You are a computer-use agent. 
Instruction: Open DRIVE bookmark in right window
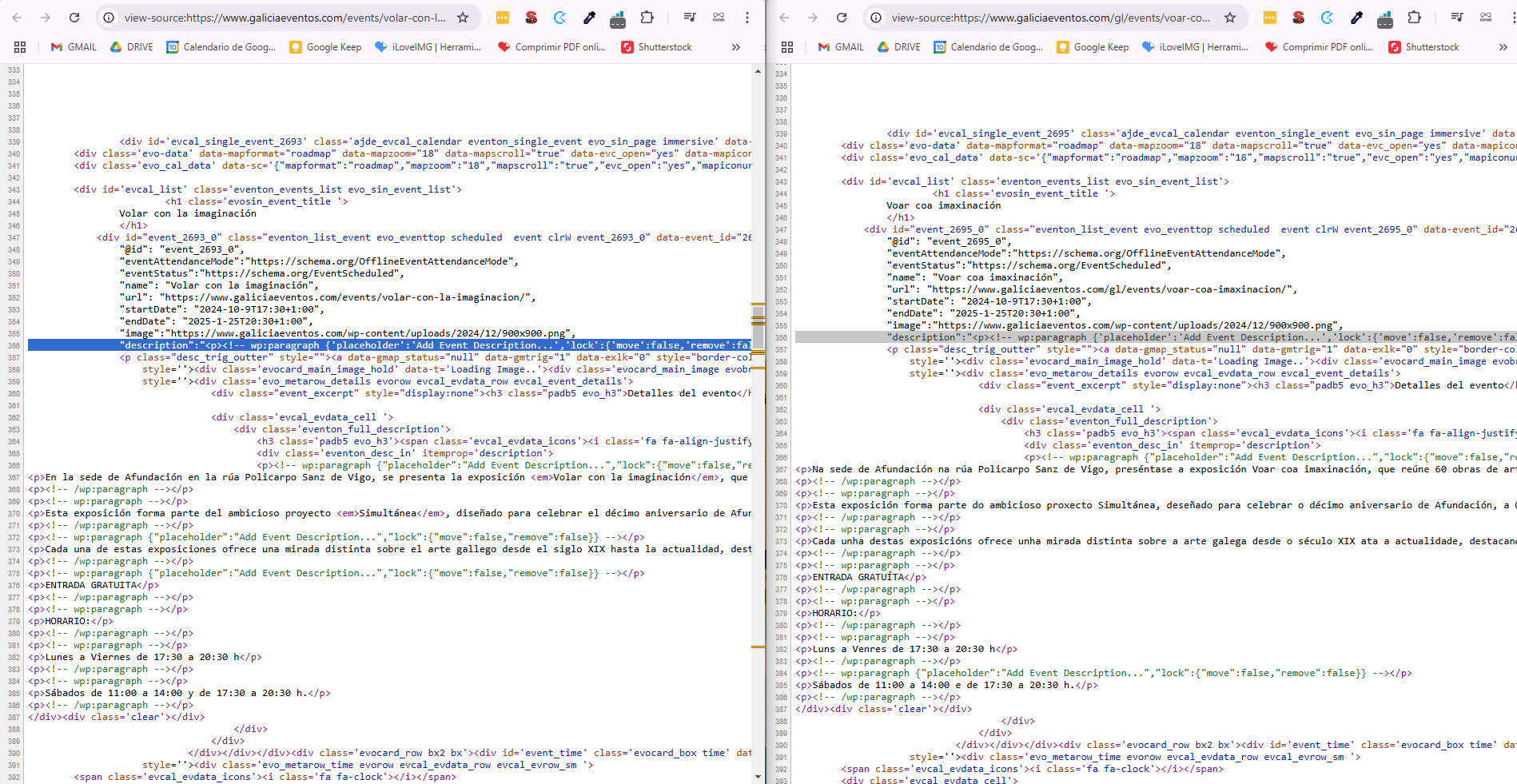point(899,47)
